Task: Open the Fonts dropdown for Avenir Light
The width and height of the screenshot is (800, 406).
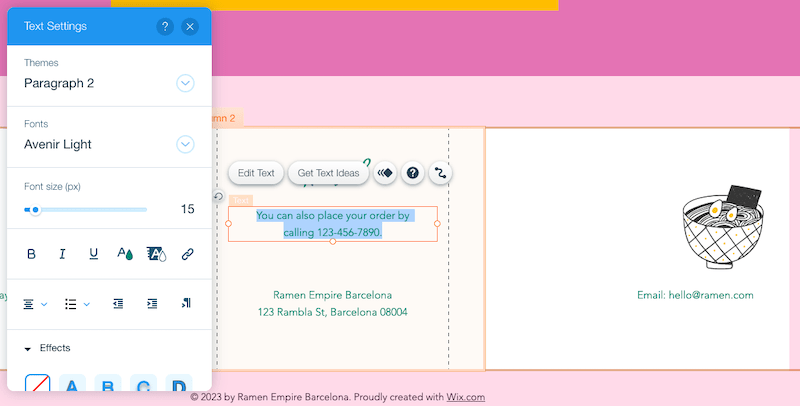Action: [x=185, y=144]
